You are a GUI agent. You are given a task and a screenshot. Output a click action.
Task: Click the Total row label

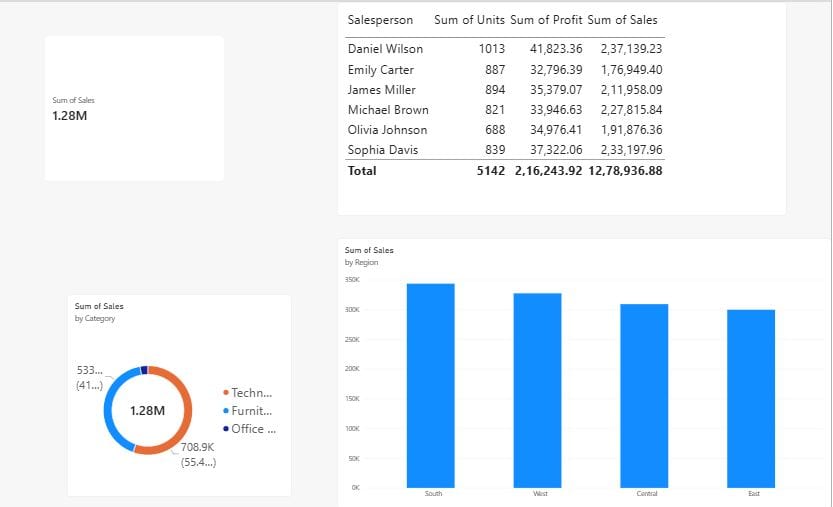pos(362,171)
